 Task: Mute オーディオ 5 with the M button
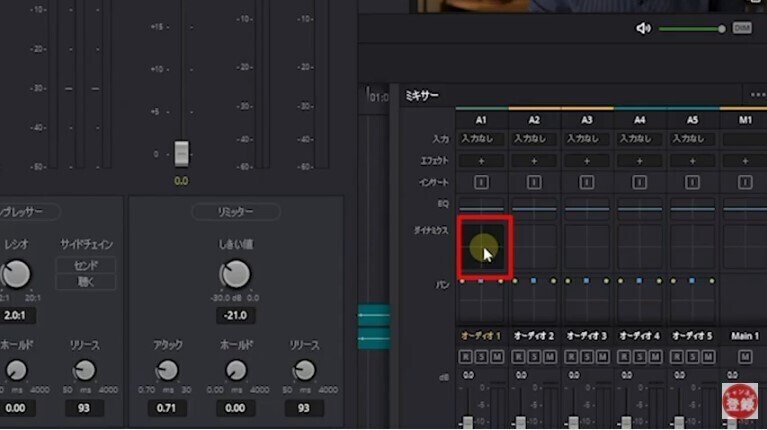708,357
